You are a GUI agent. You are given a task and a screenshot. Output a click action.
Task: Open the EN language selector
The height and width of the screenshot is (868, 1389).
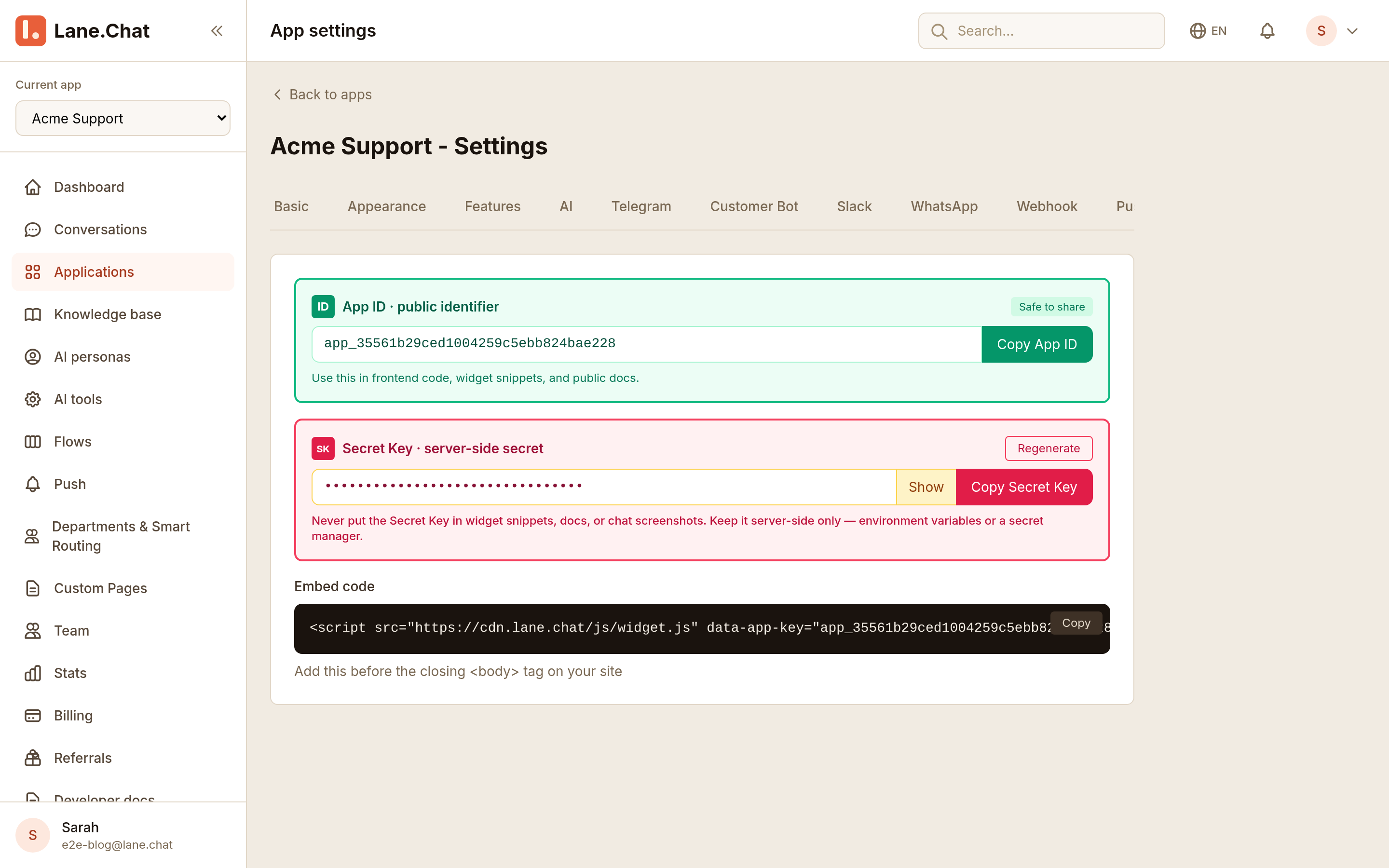click(1208, 31)
